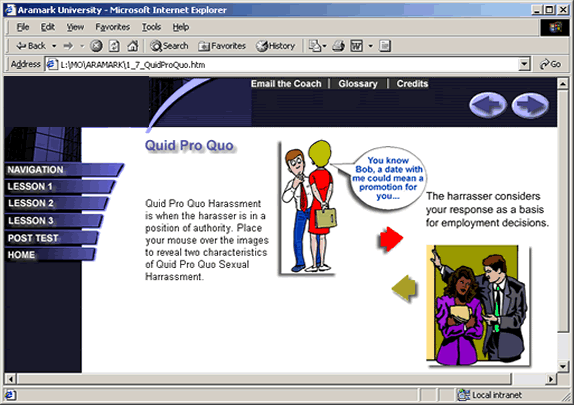This screenshot has width=574, height=405.
Task: Click the Stop icon in the toolbar
Action: coord(96,46)
